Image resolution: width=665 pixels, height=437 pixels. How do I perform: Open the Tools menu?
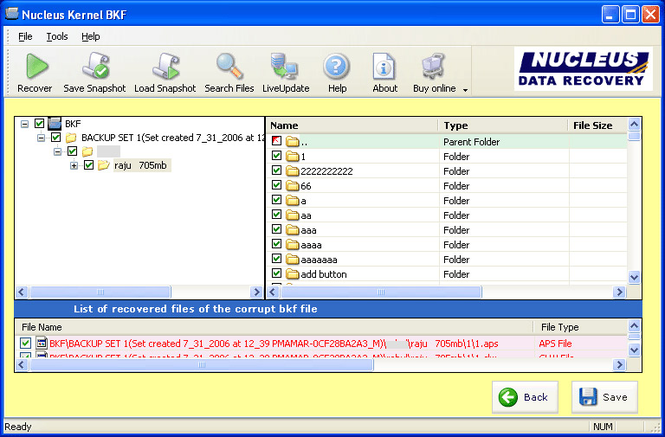tap(57, 36)
